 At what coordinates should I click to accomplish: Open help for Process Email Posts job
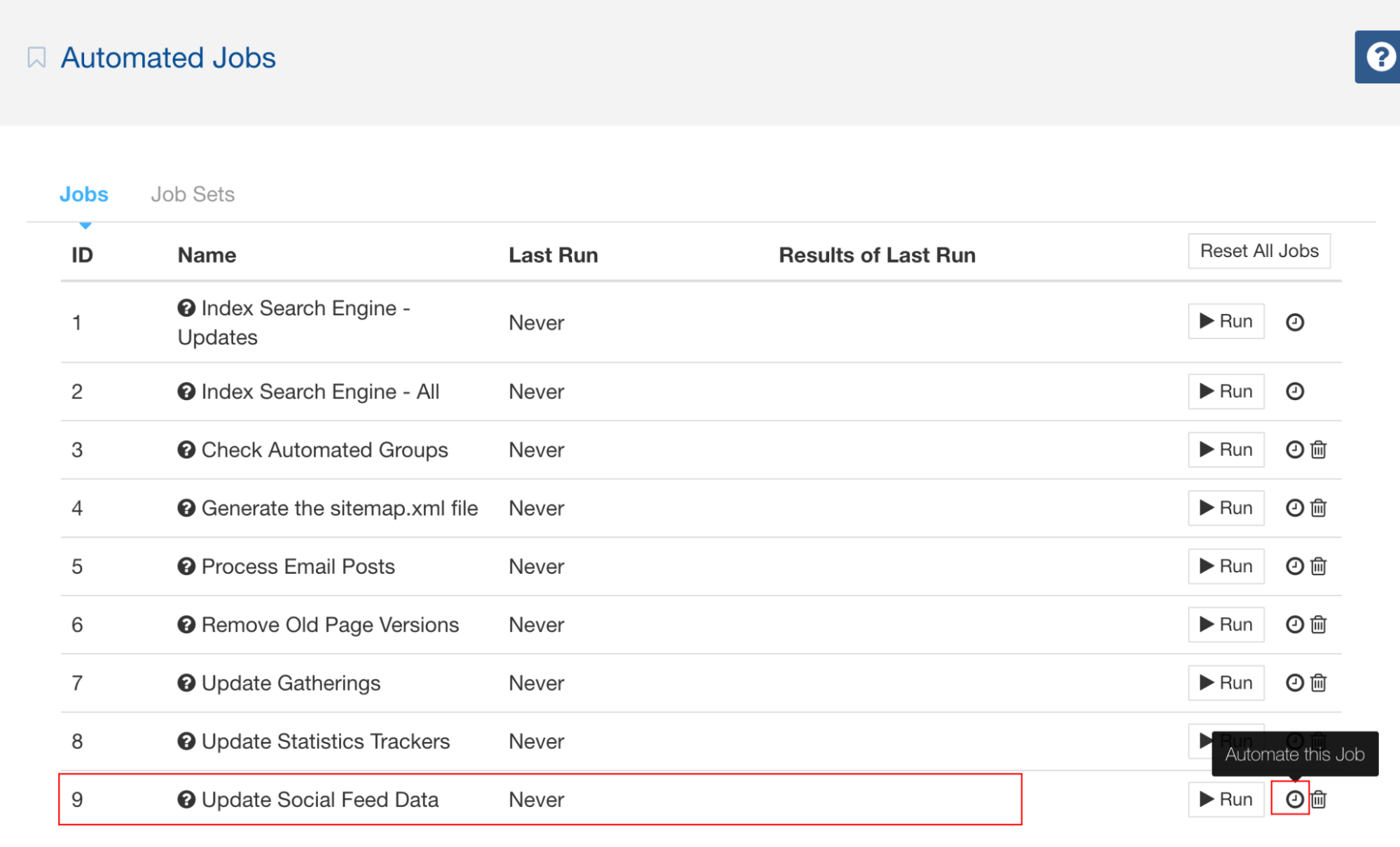(x=185, y=565)
